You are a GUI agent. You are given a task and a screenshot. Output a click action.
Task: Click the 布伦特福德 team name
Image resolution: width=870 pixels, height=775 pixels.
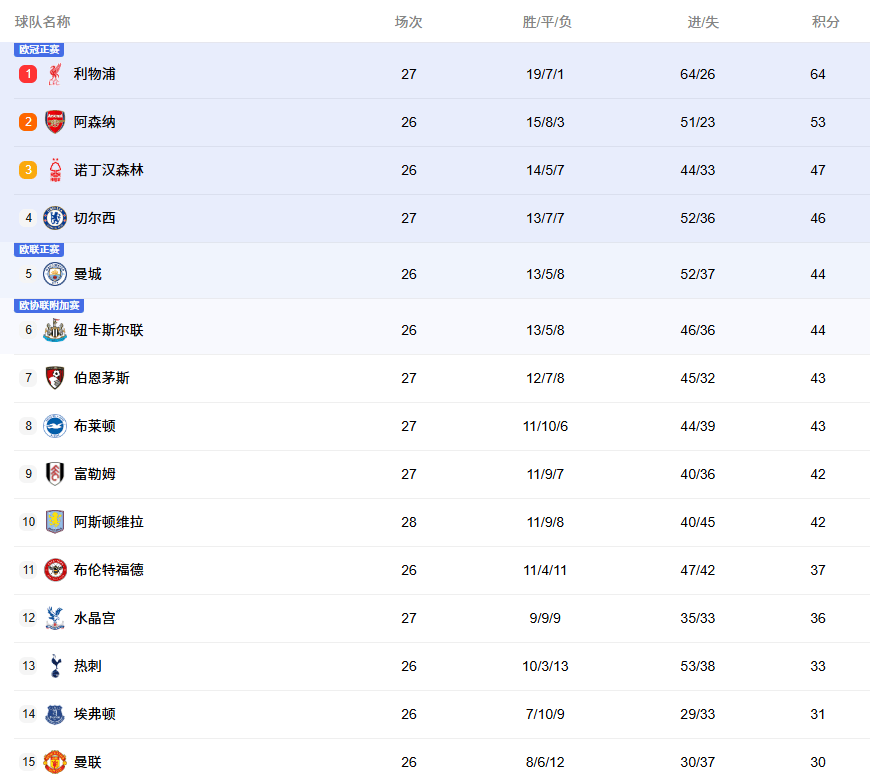(x=108, y=570)
